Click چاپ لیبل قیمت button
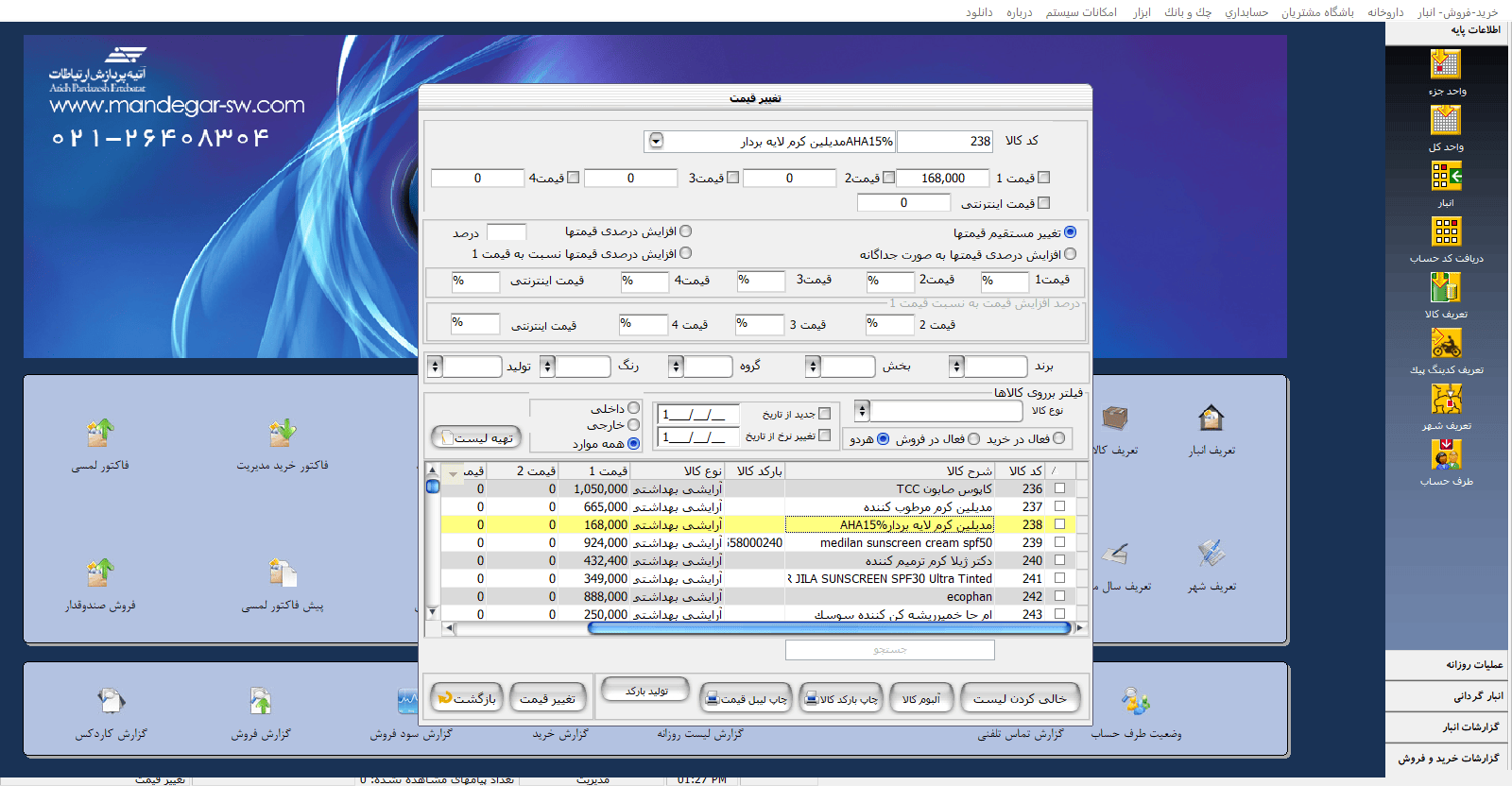Viewport: 1512px width, 786px height. click(x=746, y=699)
